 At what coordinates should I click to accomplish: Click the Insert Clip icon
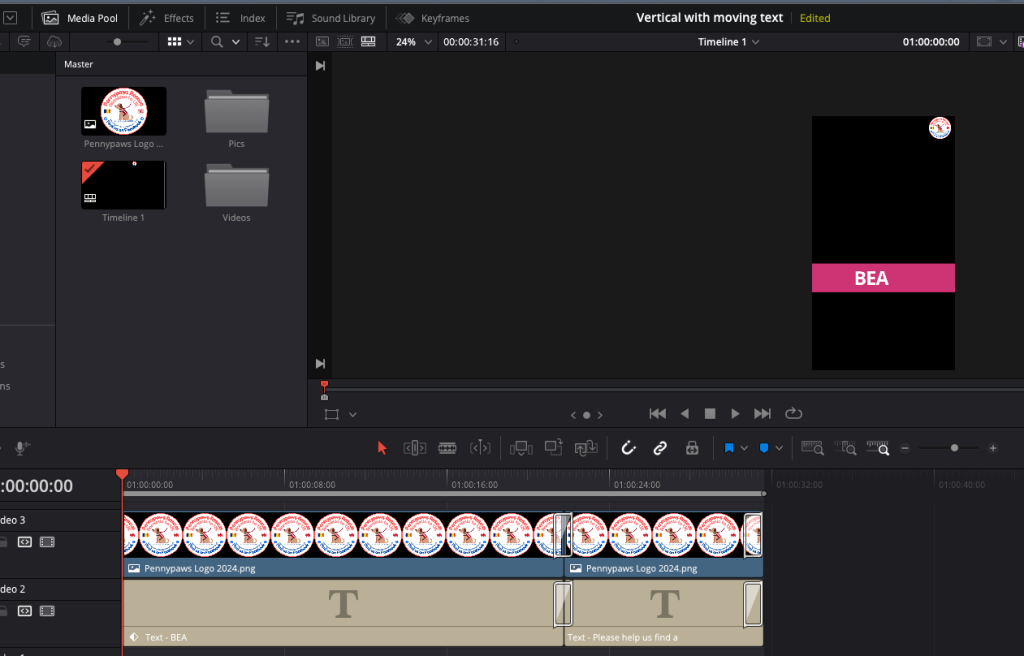point(521,448)
